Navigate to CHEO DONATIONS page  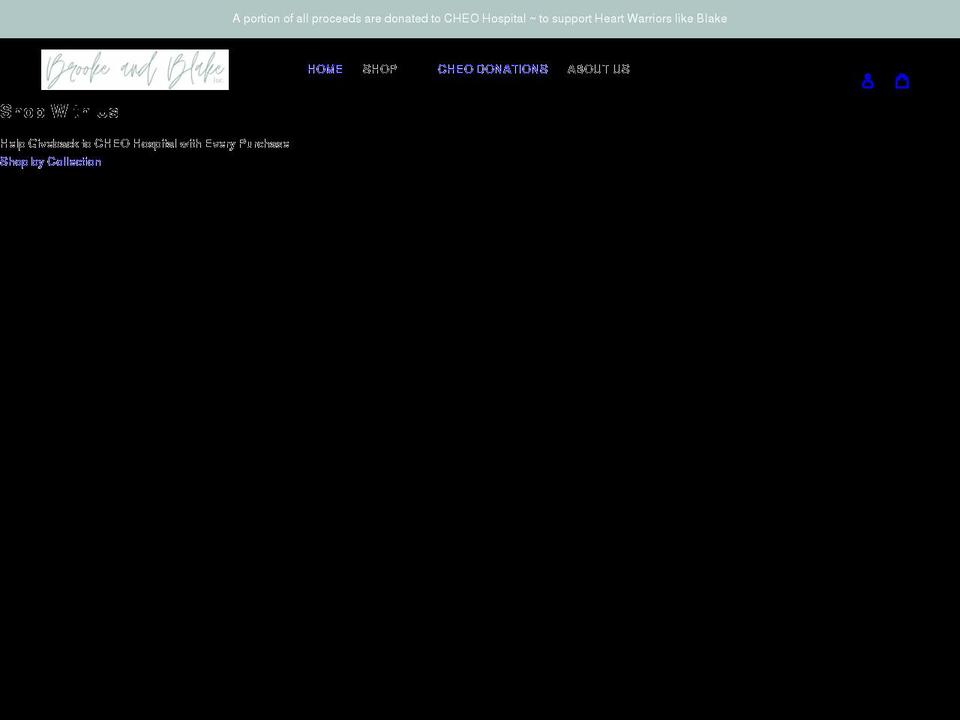coord(492,69)
